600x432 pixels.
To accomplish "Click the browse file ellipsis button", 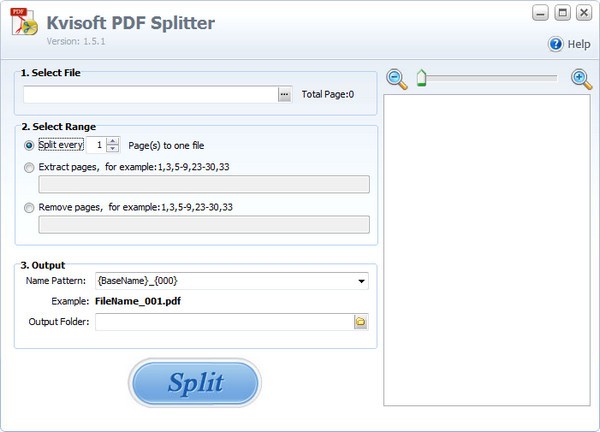I will [x=284, y=94].
